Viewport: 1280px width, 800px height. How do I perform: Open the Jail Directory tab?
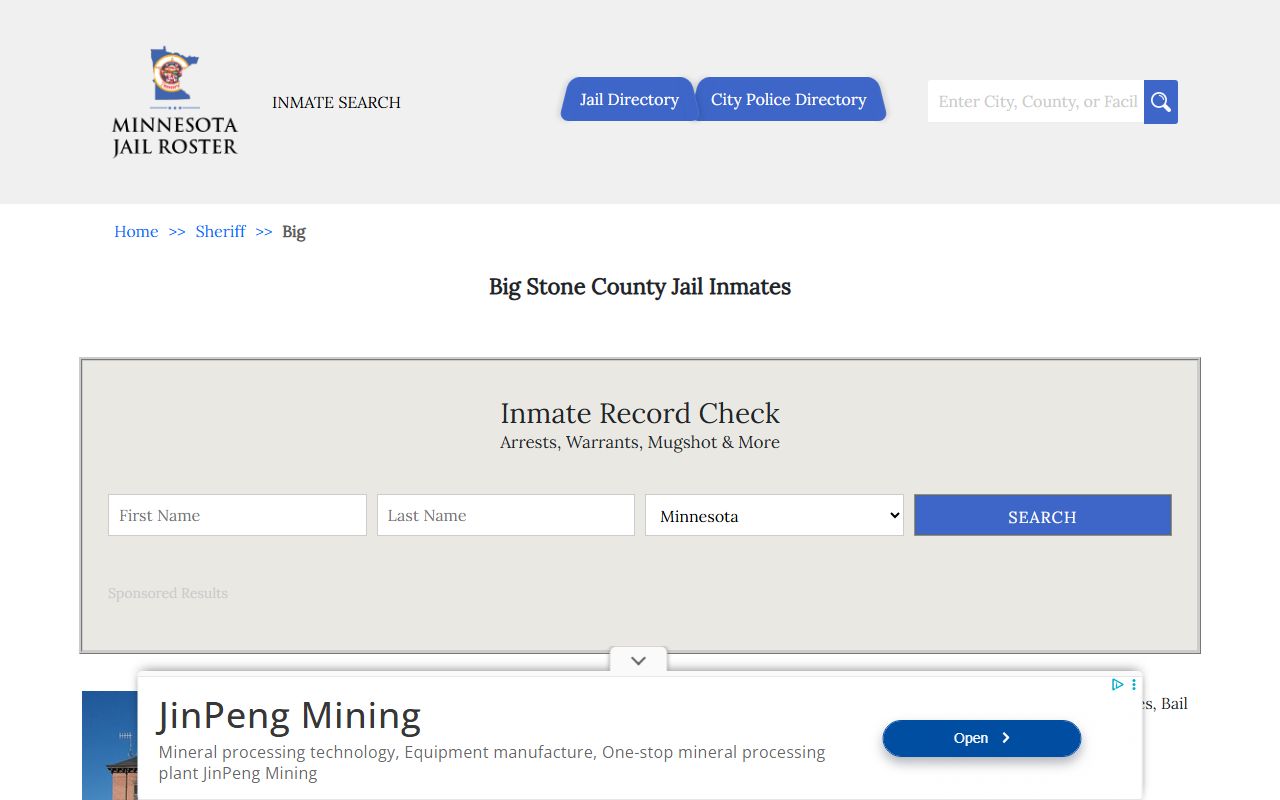tap(629, 99)
